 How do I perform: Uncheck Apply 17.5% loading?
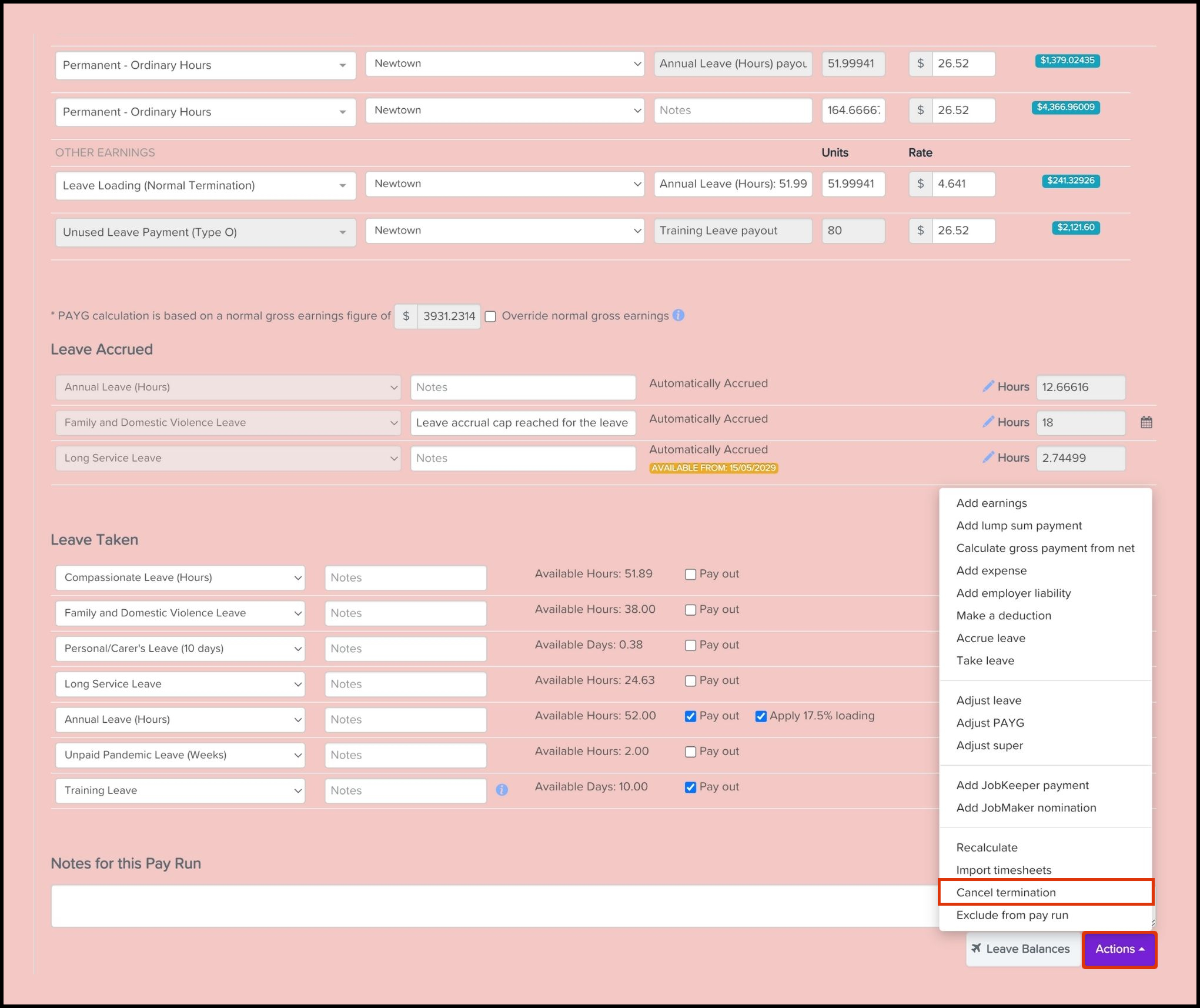[x=761, y=716]
